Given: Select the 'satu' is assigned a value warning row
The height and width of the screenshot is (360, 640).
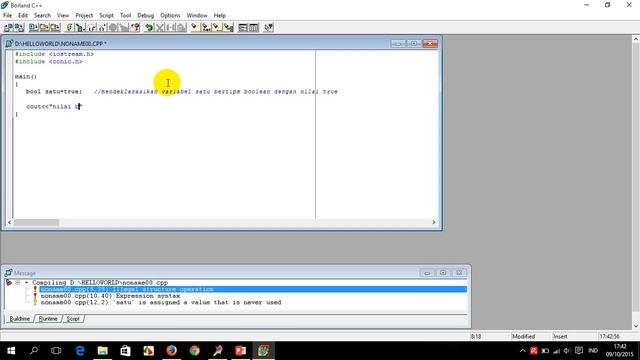Looking at the screenshot, I should [x=161, y=302].
